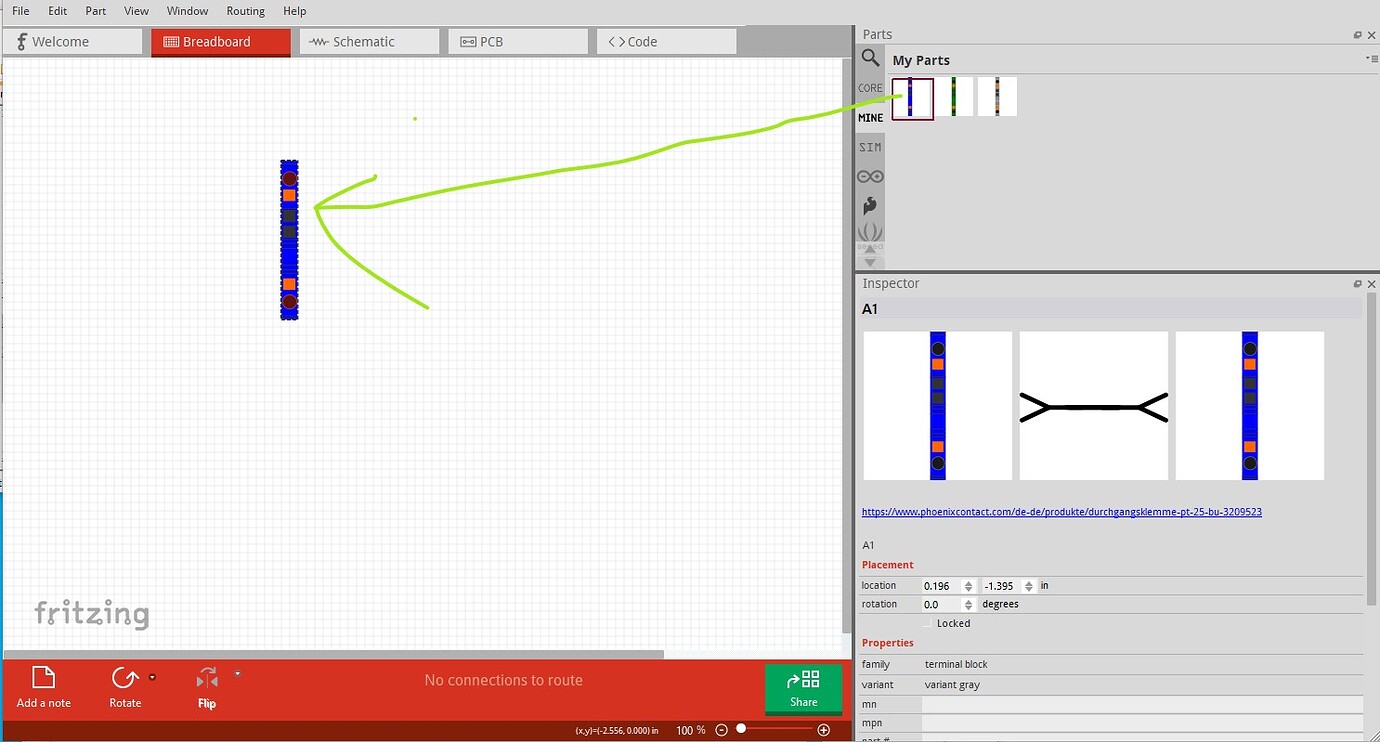Open the Routing menu

[245, 11]
